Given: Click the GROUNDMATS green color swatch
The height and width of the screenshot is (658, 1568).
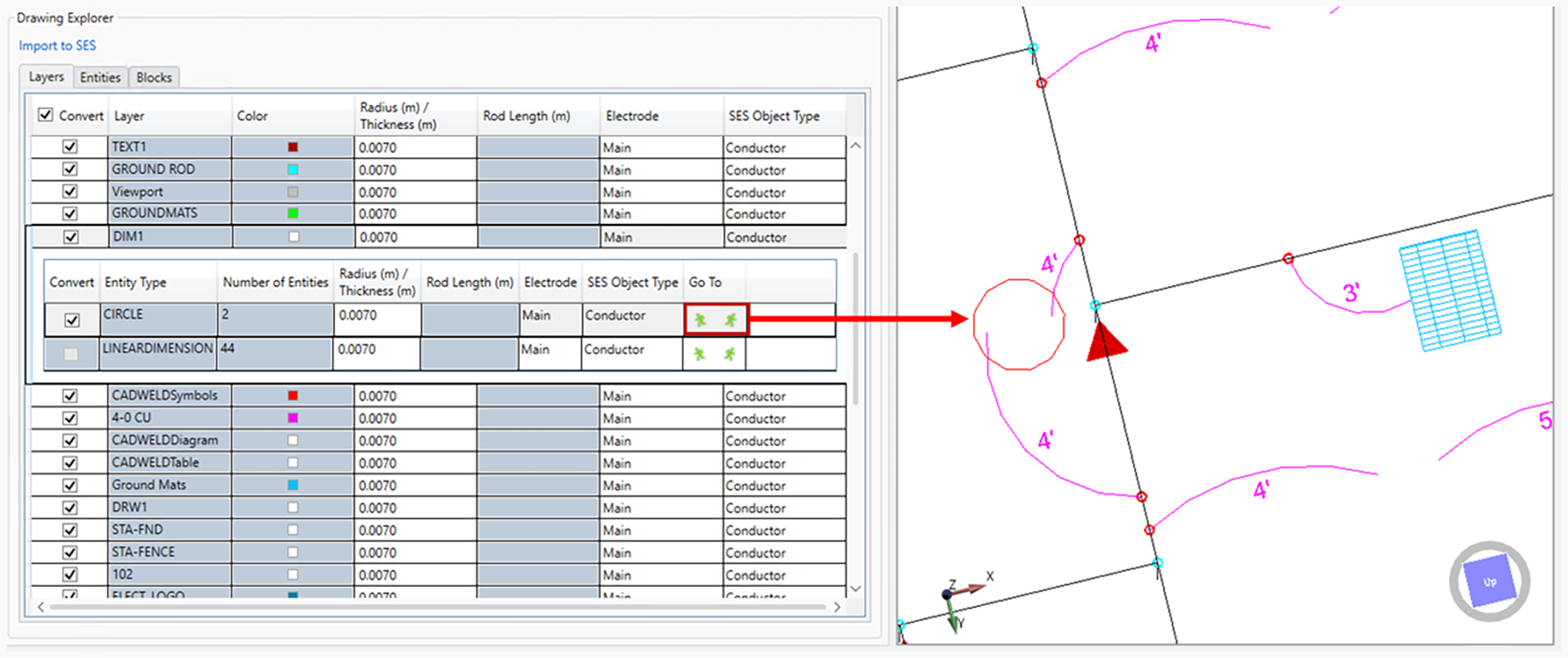Looking at the screenshot, I should coord(293,214).
